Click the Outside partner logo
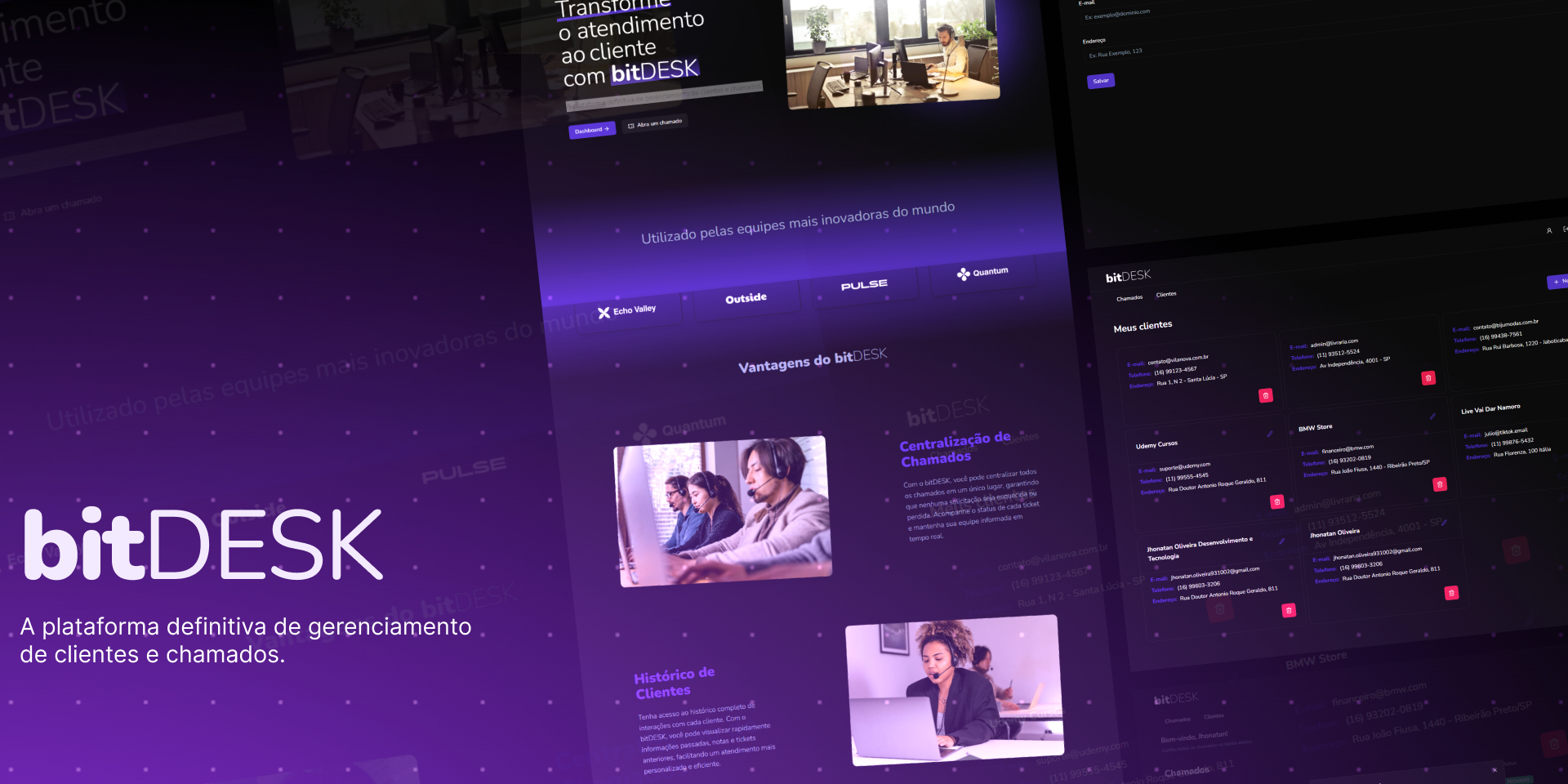 tap(746, 298)
